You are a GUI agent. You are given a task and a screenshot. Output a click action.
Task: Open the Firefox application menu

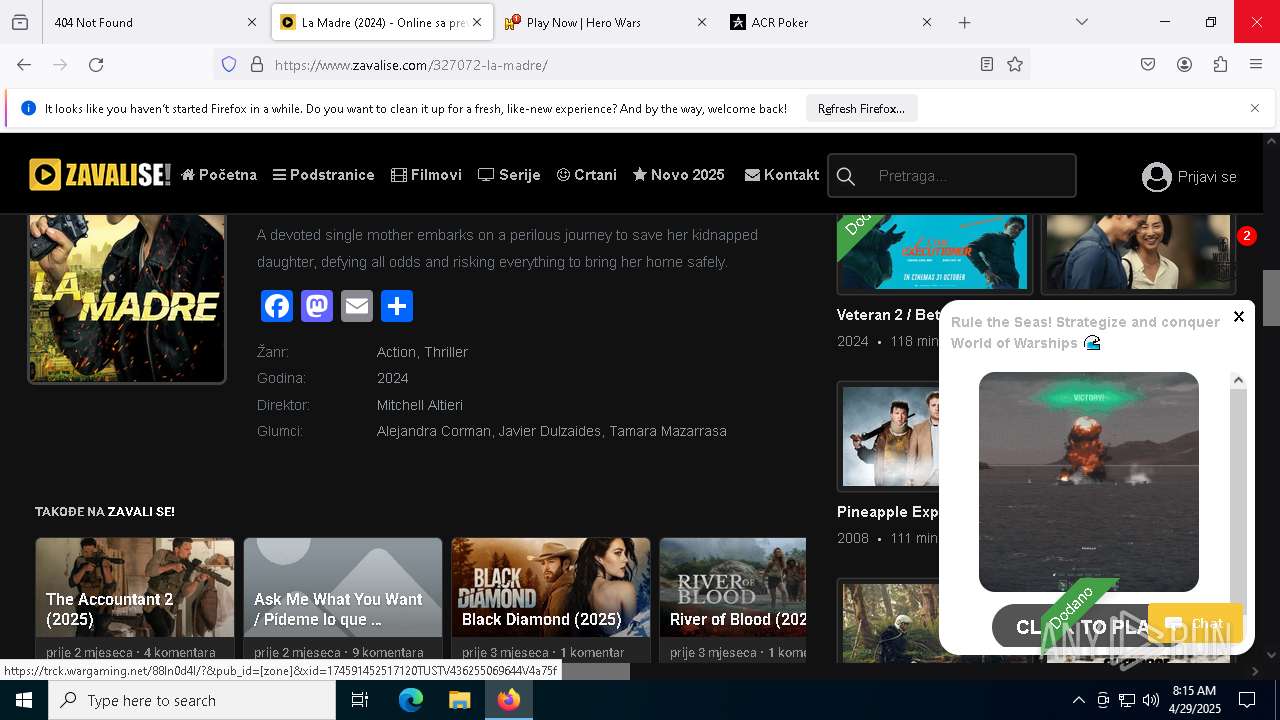(x=1256, y=64)
